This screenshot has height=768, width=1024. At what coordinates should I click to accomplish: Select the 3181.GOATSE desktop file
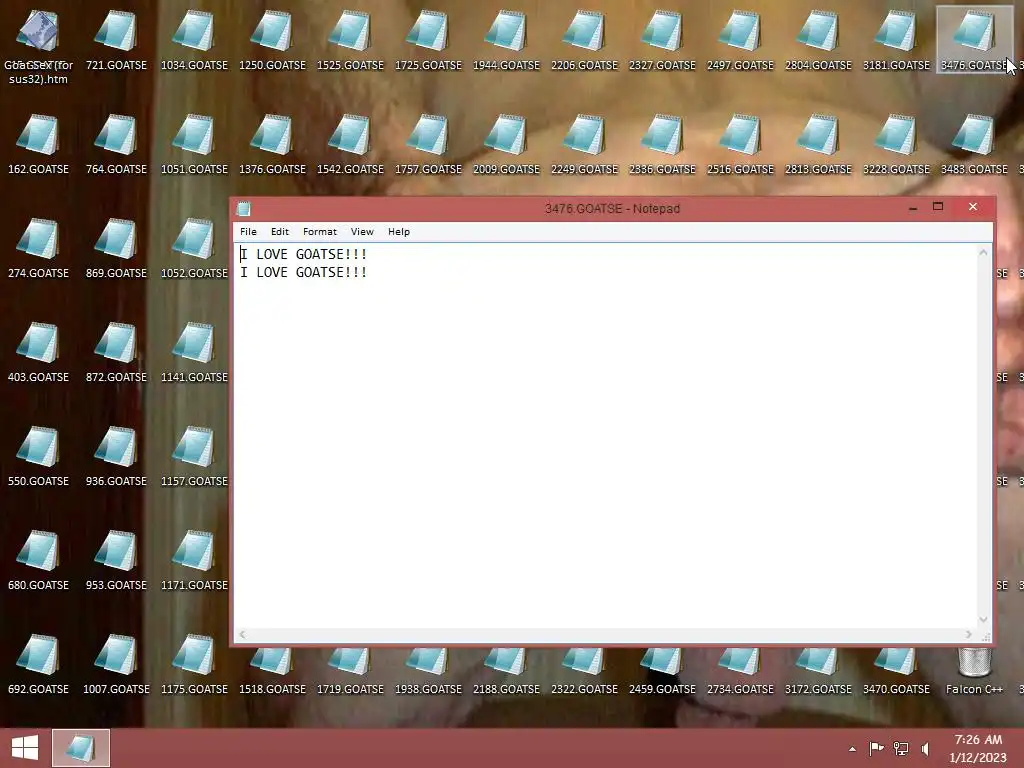896,40
